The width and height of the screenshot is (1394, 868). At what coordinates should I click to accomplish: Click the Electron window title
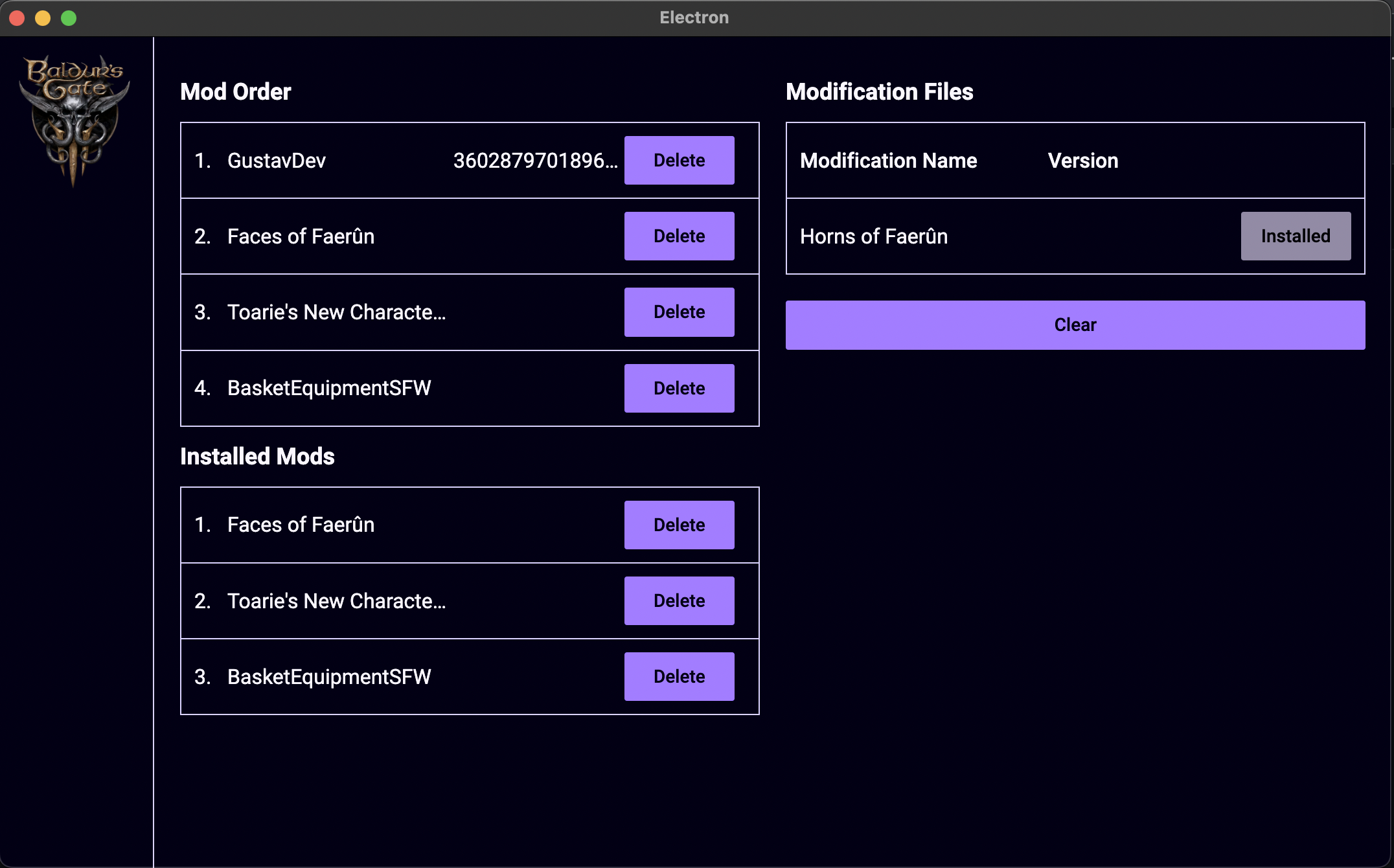click(x=694, y=17)
